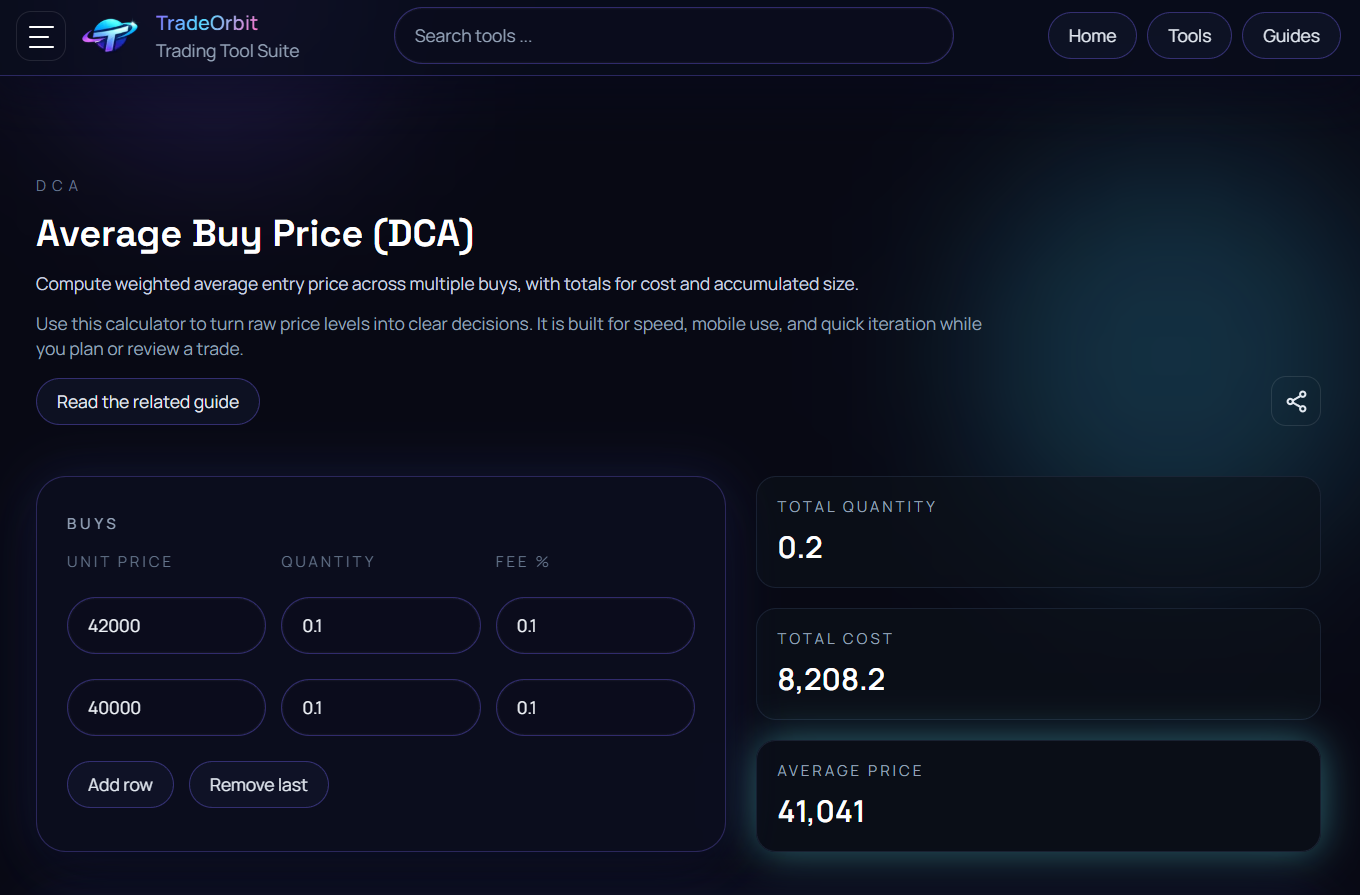Add a new buy row

click(x=120, y=784)
